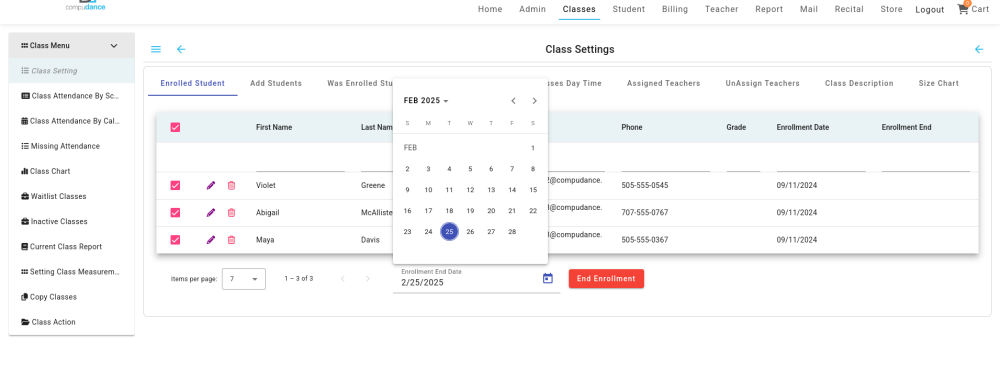Edit Violet Greene's enrollment with pencil icon
Screen dimensions: 1000x365
pyautogui.click(x=211, y=185)
